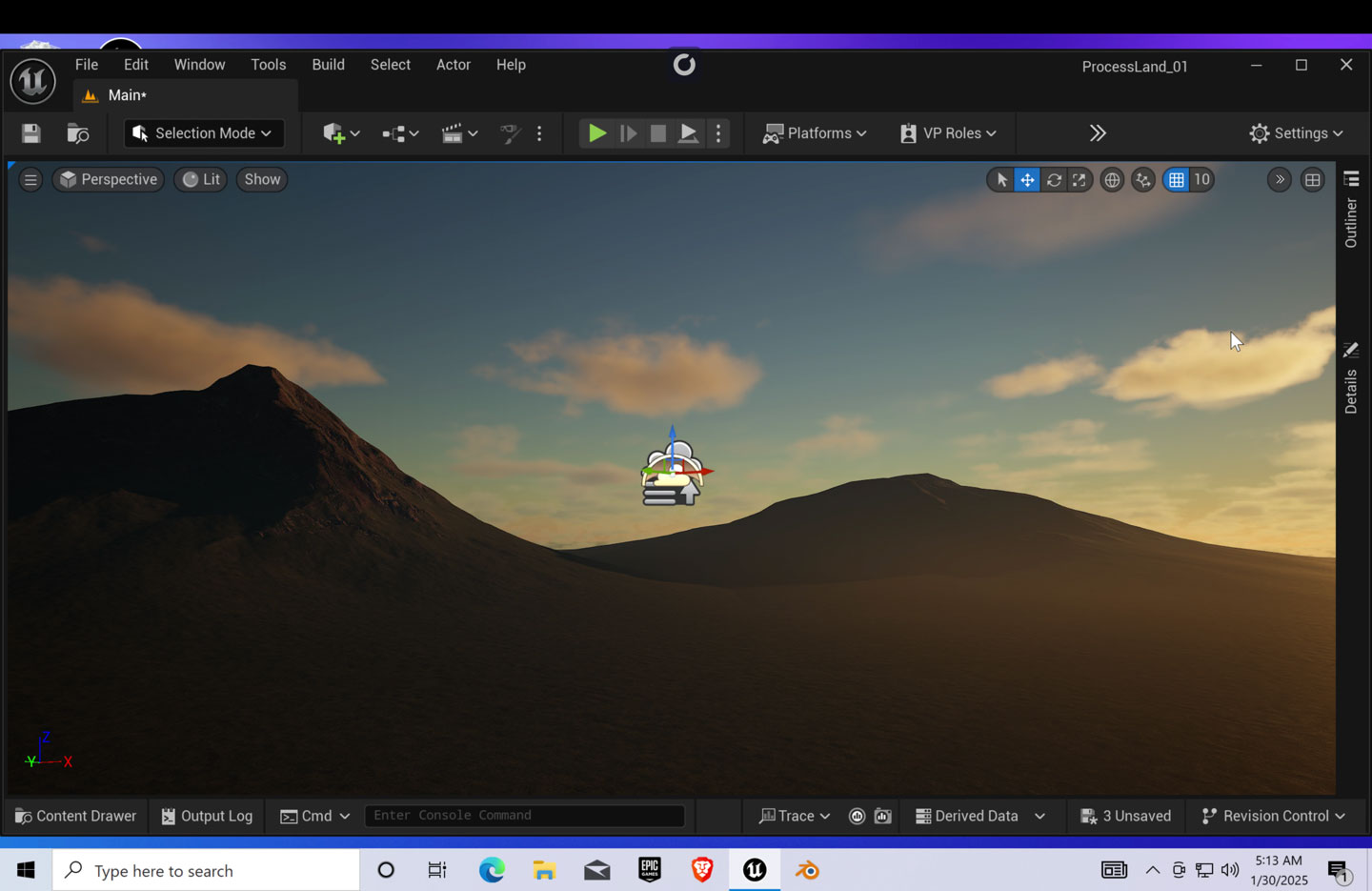Expand the Settings dropdown

tap(1296, 133)
